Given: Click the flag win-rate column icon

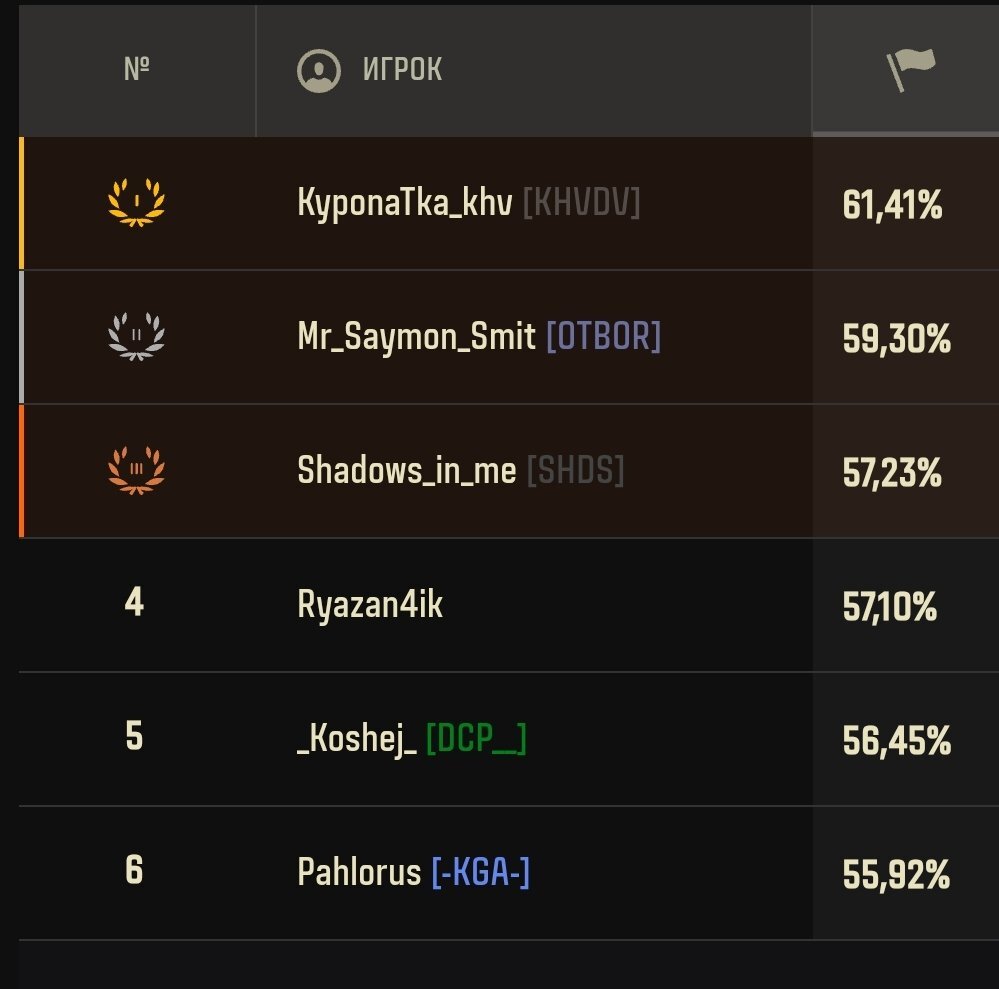Looking at the screenshot, I should 911,69.
